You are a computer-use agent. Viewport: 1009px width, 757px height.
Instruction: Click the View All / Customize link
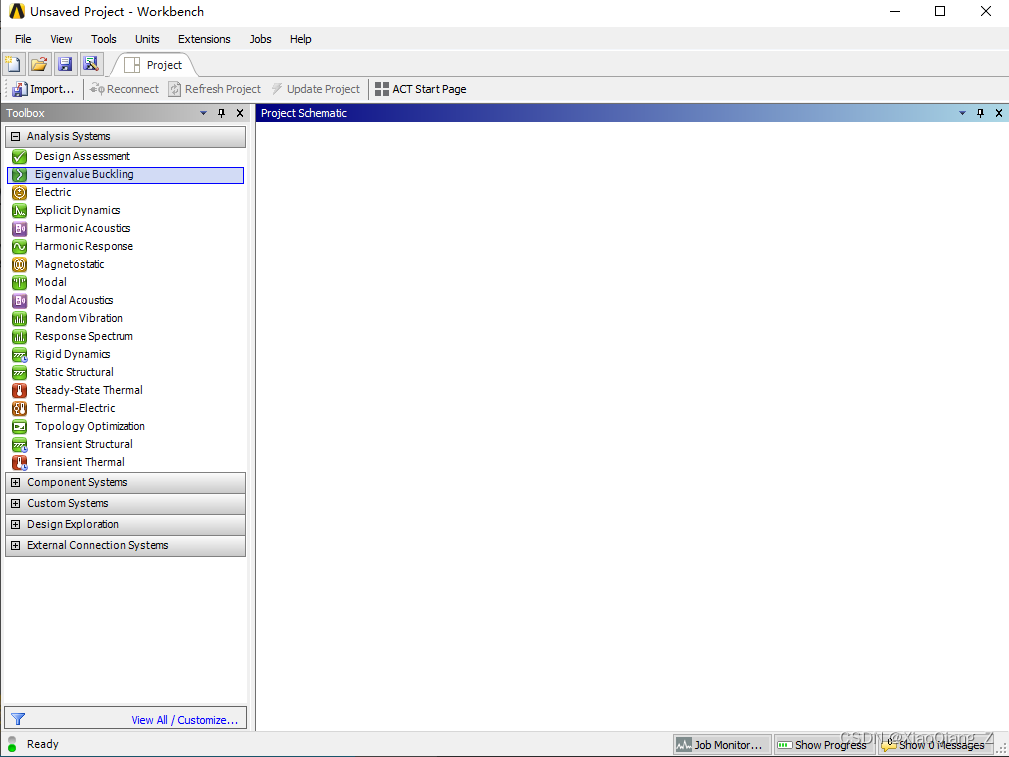coord(184,720)
